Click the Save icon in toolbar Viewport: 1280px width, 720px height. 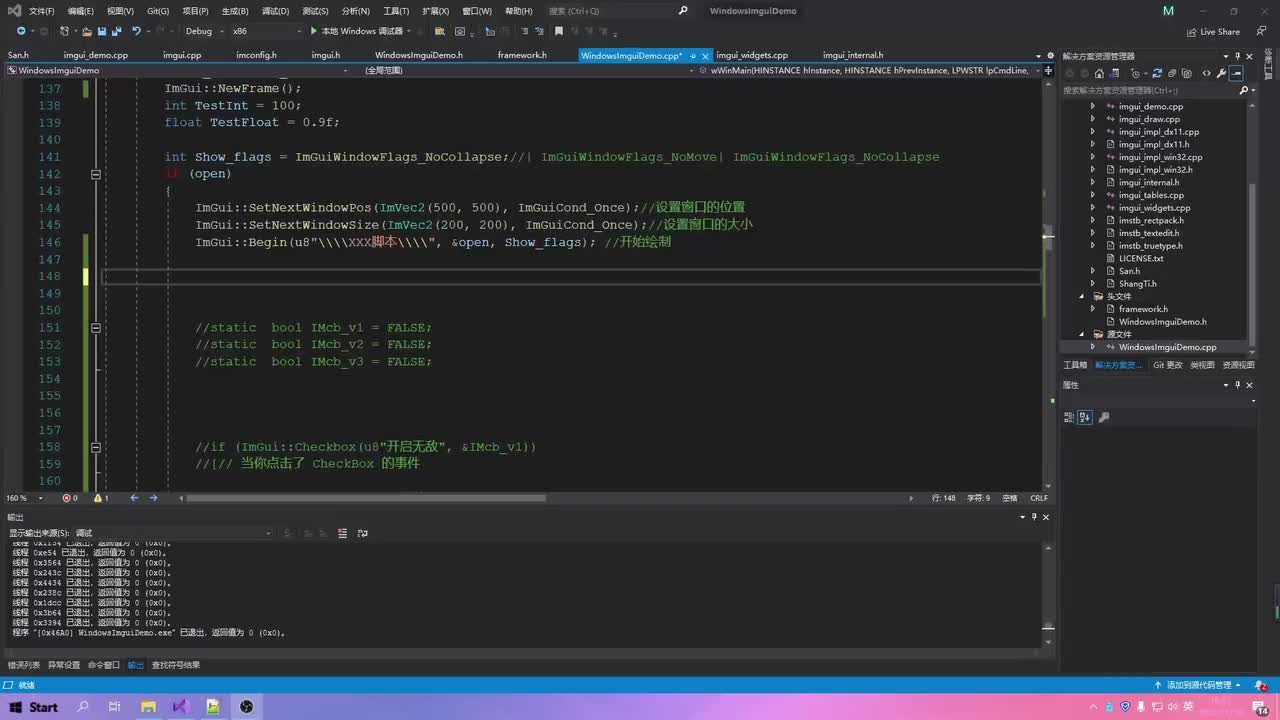[x=101, y=31]
